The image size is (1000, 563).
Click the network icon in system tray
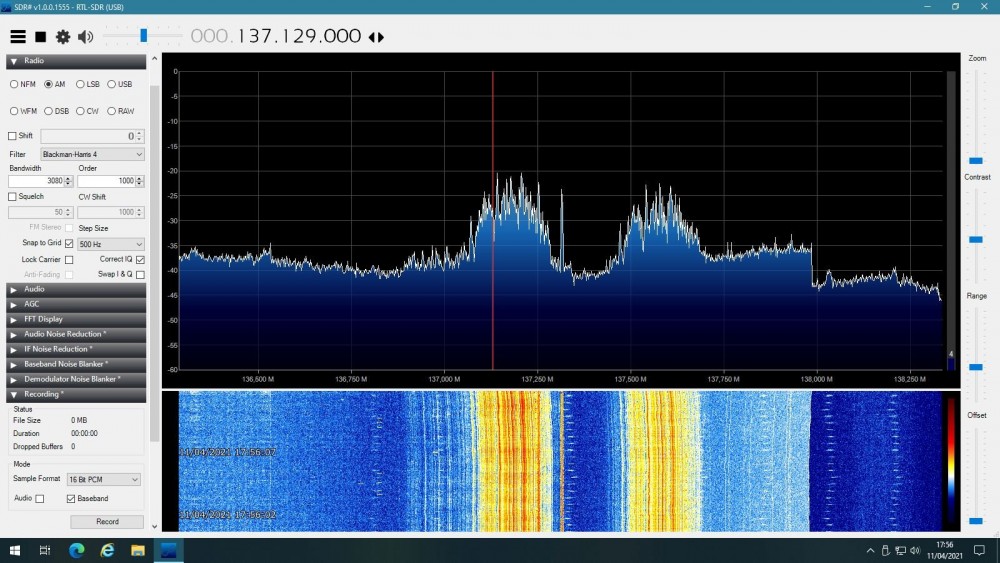point(901,550)
